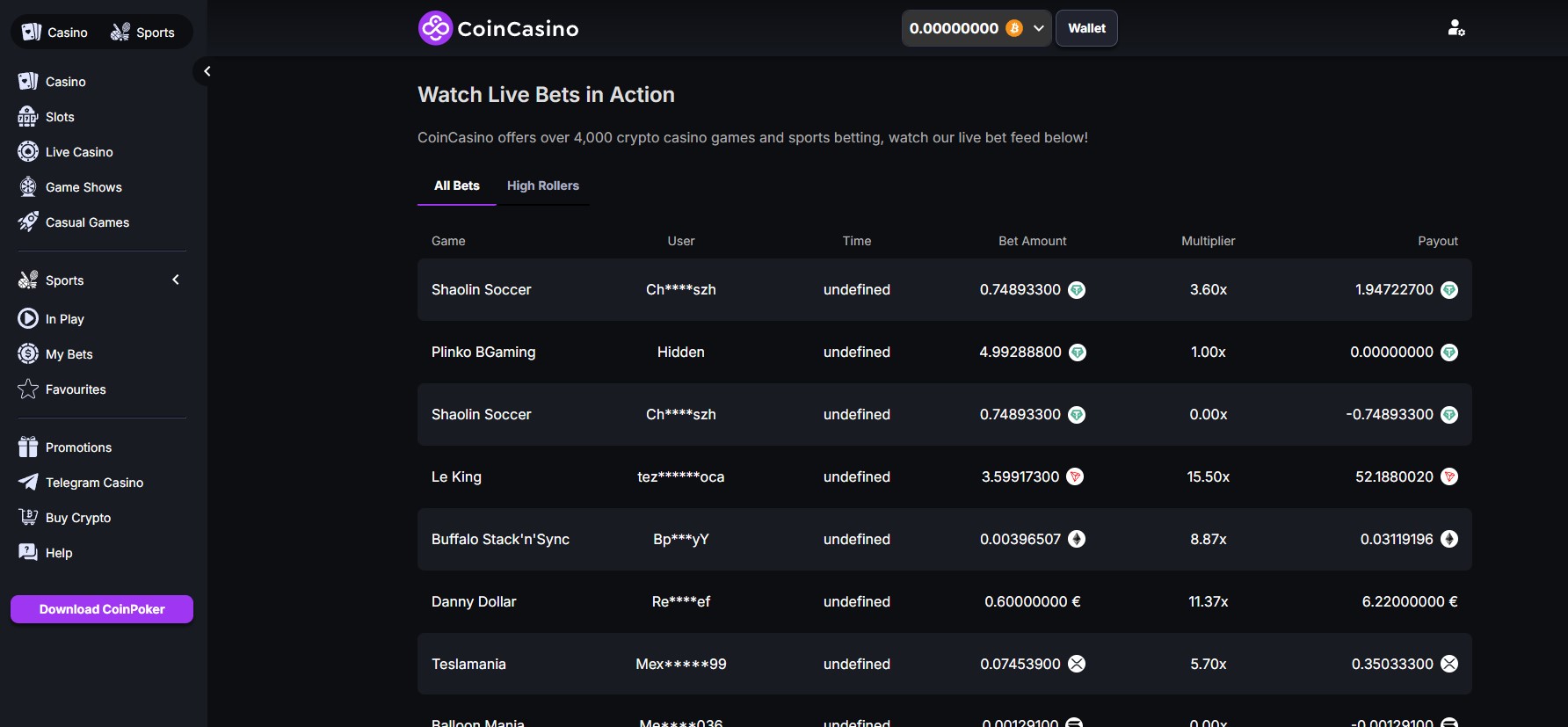Click the Danny Dollar game name
The width and height of the screenshot is (1568, 727).
click(474, 601)
